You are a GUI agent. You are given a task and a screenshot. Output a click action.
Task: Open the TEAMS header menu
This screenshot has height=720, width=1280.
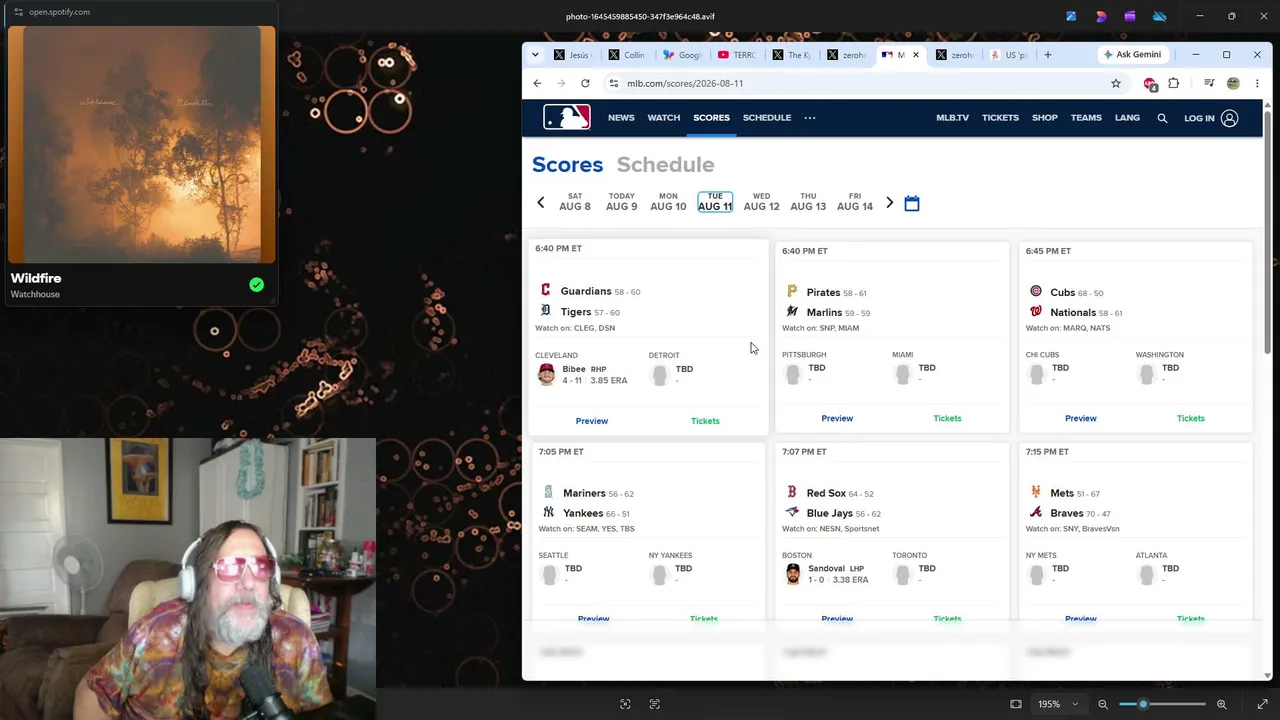[x=1086, y=118]
